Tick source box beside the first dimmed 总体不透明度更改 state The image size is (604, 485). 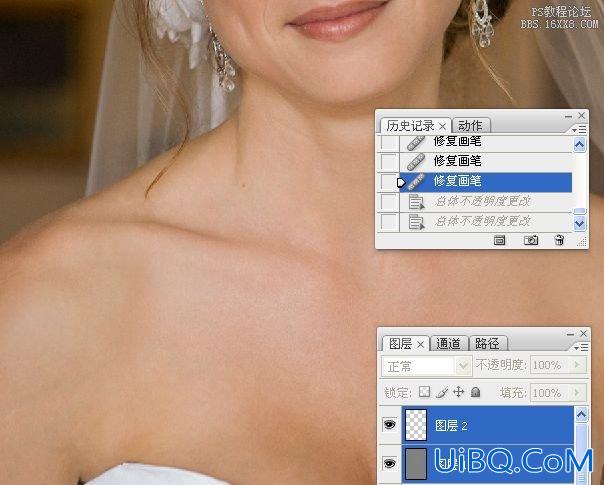(388, 201)
